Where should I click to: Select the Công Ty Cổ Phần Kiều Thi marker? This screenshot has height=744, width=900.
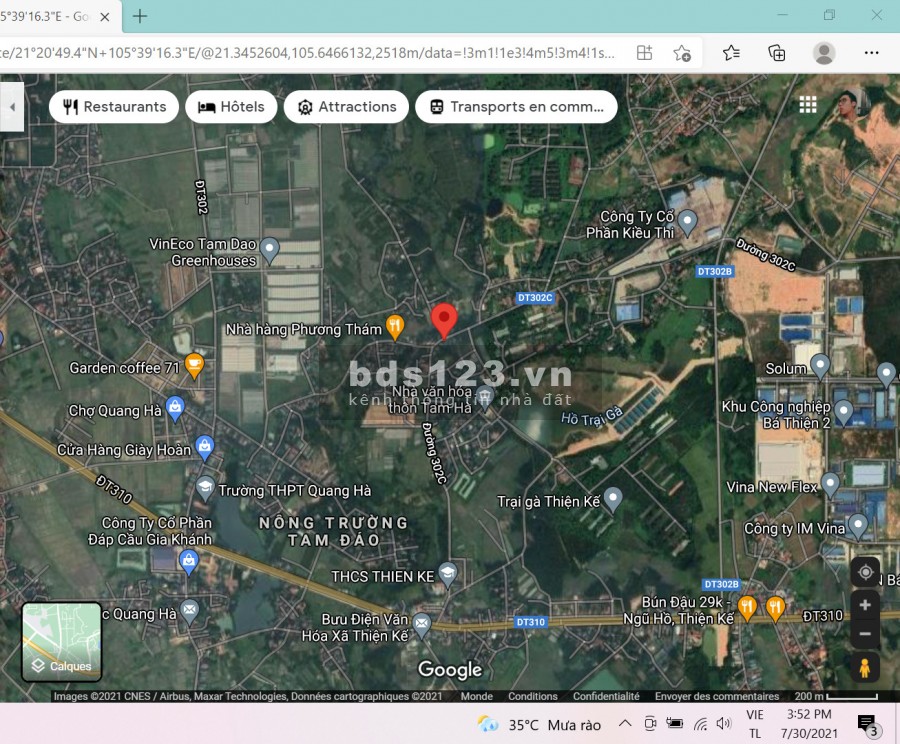tap(688, 222)
